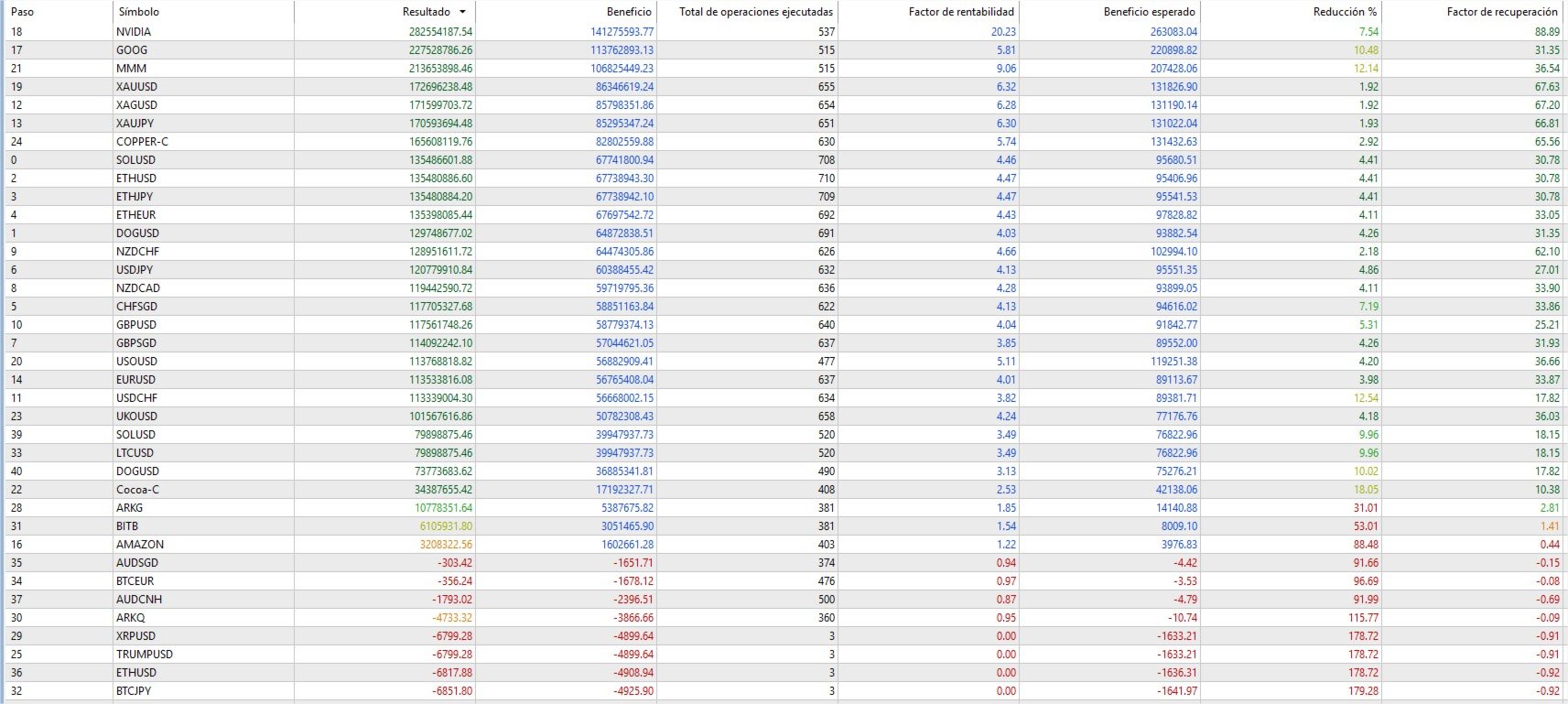Select the BTCEUR symbol row
The width and height of the screenshot is (1568, 704).
(x=784, y=580)
